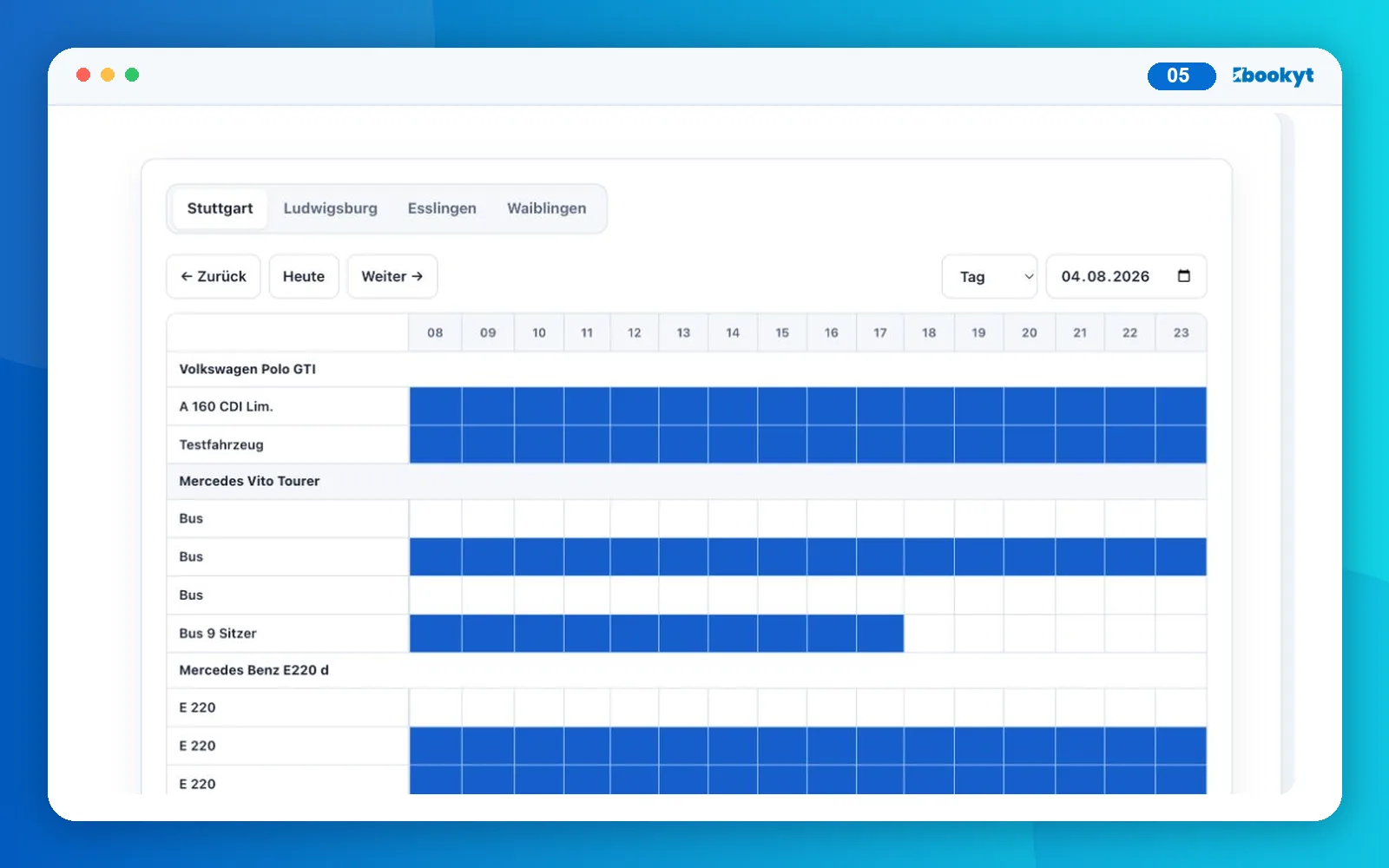This screenshot has height=868, width=1389.
Task: Jump to today with Heute button
Action: [304, 276]
